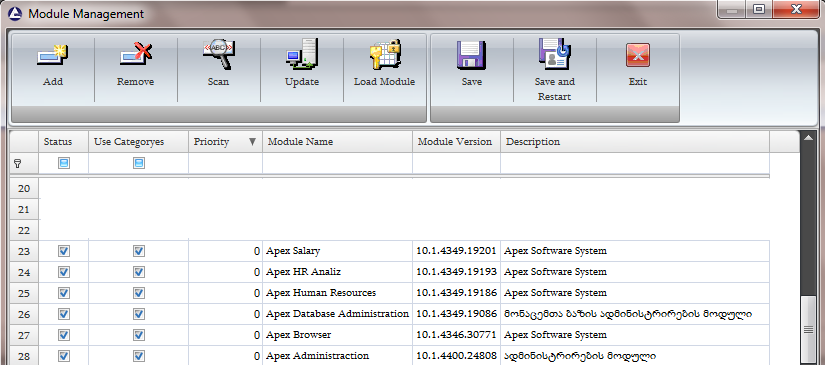This screenshot has width=825, height=365.
Task: Select row header 23
Action: pyautogui.click(x=24, y=251)
